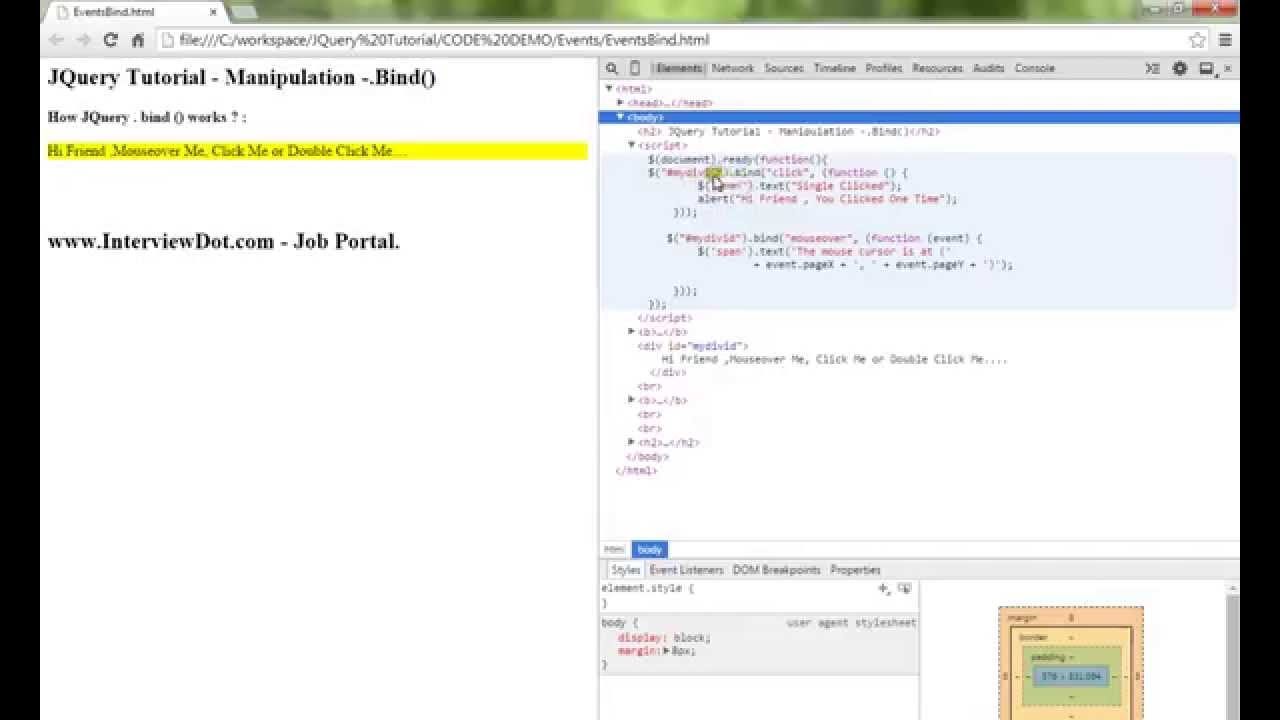Open the browser home page icon

click(138, 40)
